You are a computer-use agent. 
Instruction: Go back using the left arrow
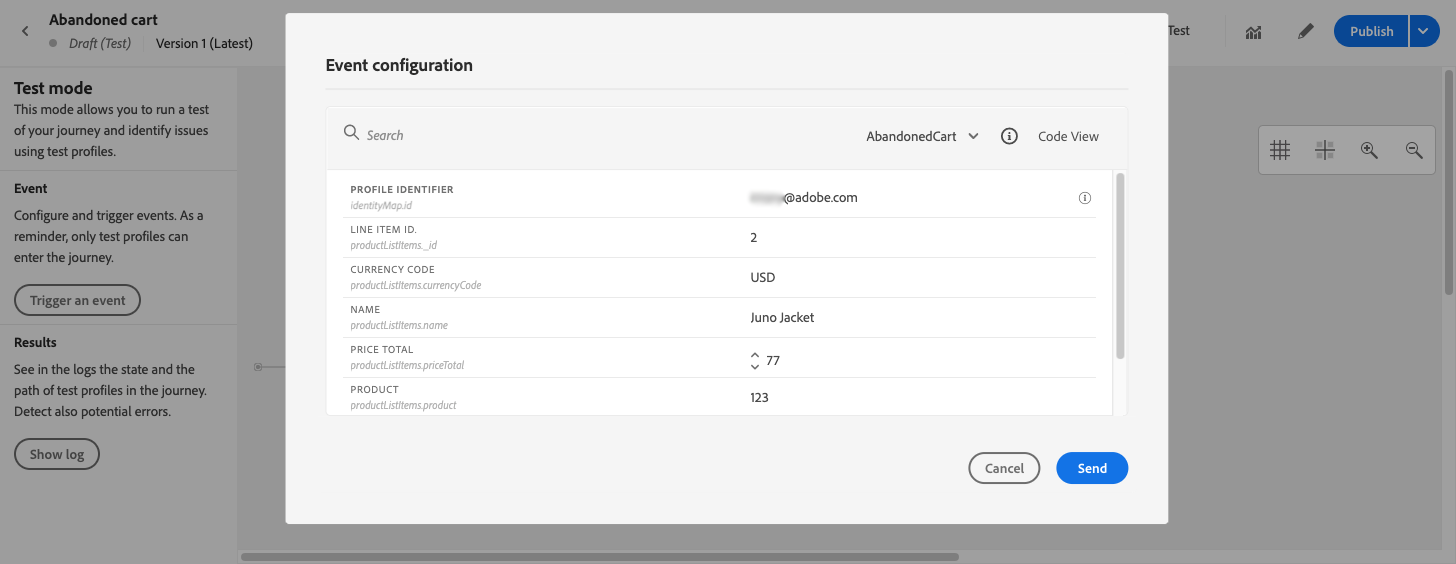point(25,31)
